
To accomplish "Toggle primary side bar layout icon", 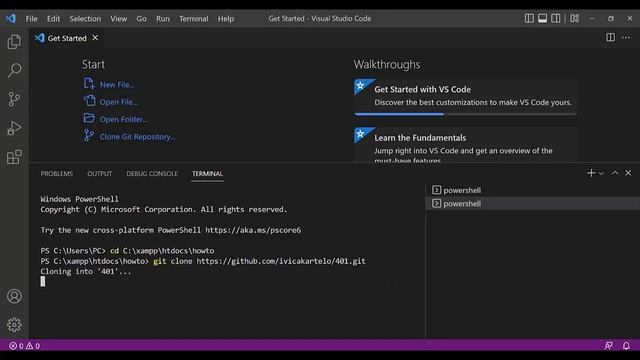I will (529, 18).
